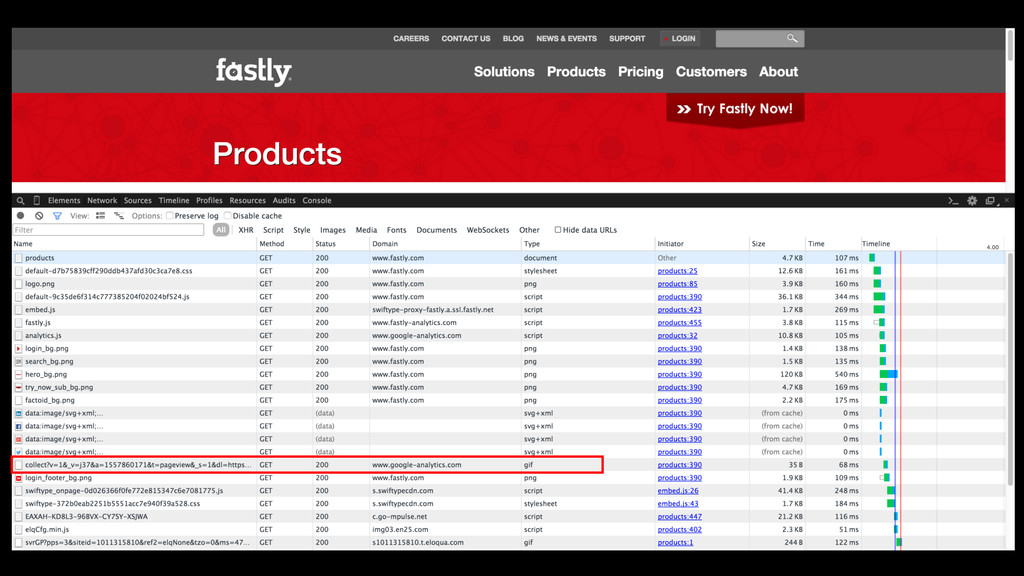Click the file icon beside try_now_sub_bg.png
Image resolution: width=1024 pixels, height=576 pixels.
point(19,387)
